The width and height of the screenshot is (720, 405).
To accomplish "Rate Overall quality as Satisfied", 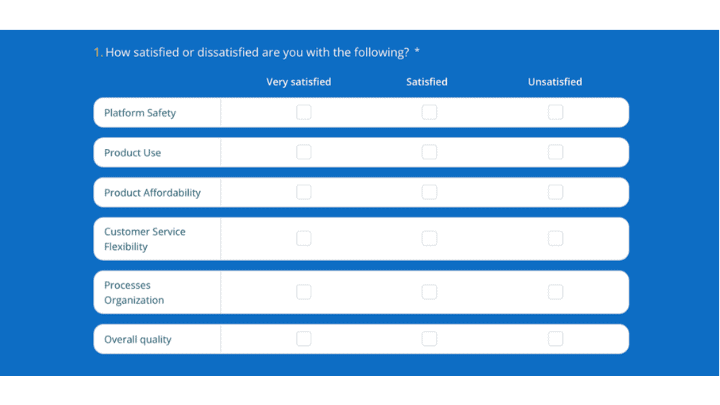I will (x=429, y=339).
